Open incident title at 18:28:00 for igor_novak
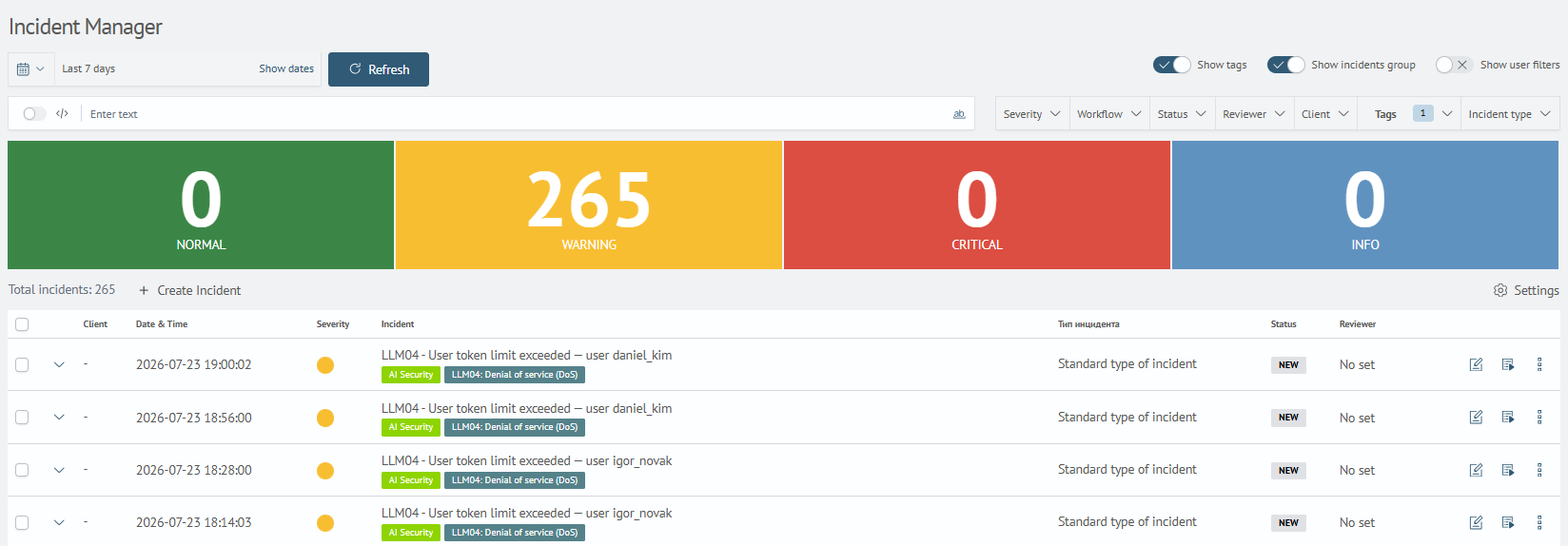The height and width of the screenshot is (546, 1568). pyautogui.click(x=526, y=460)
